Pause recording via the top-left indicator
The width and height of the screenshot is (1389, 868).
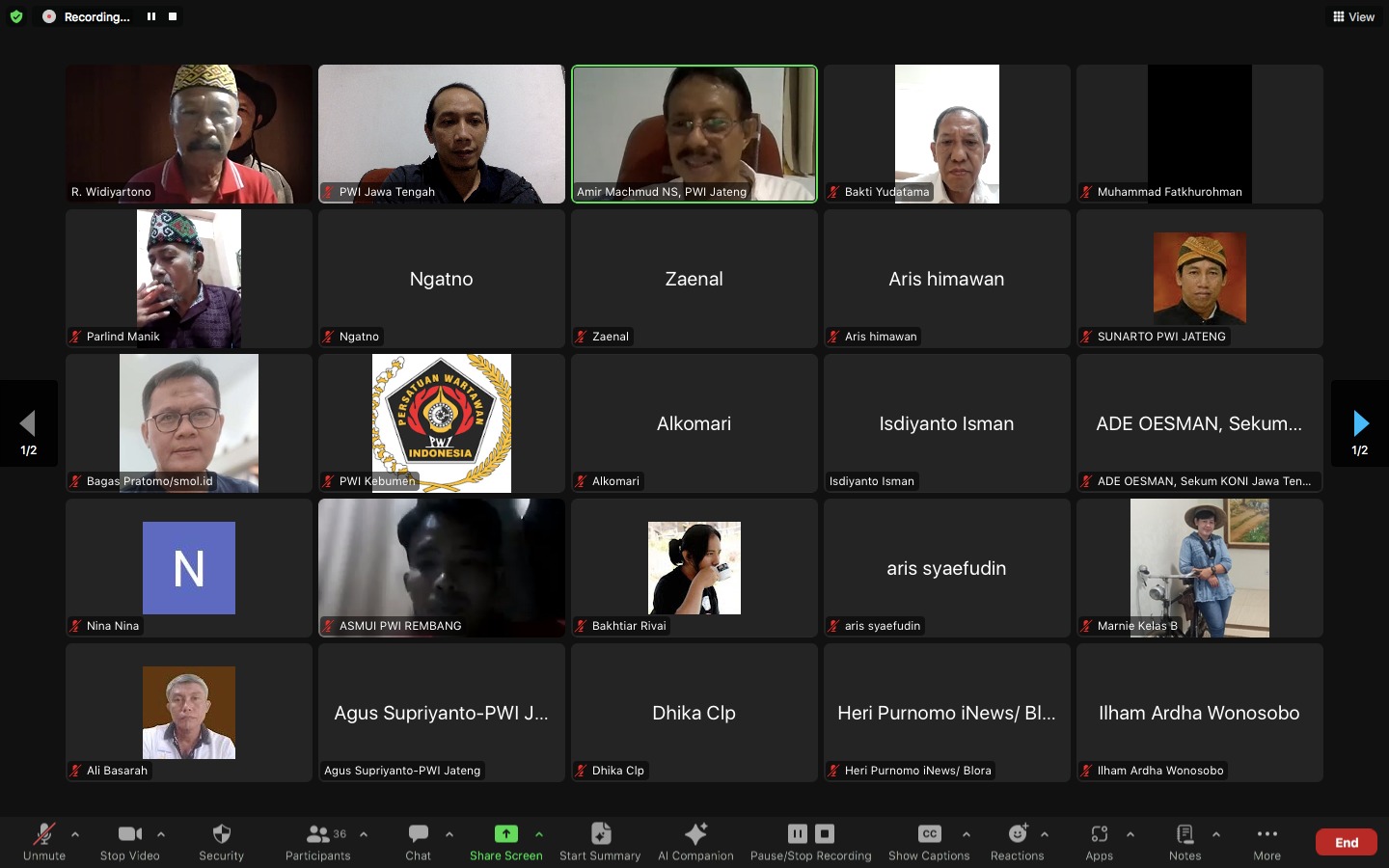150,16
